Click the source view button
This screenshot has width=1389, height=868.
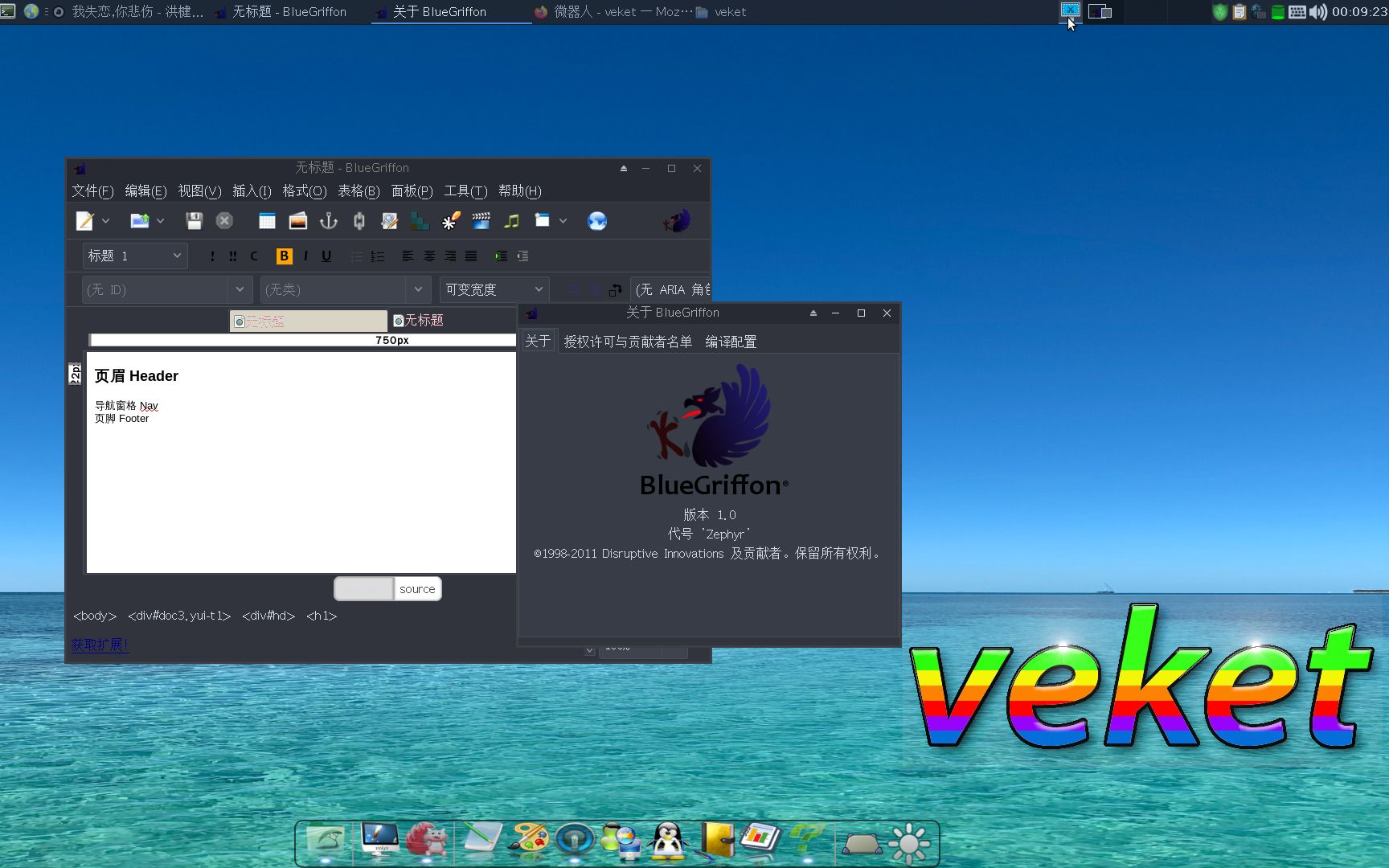[x=417, y=589]
